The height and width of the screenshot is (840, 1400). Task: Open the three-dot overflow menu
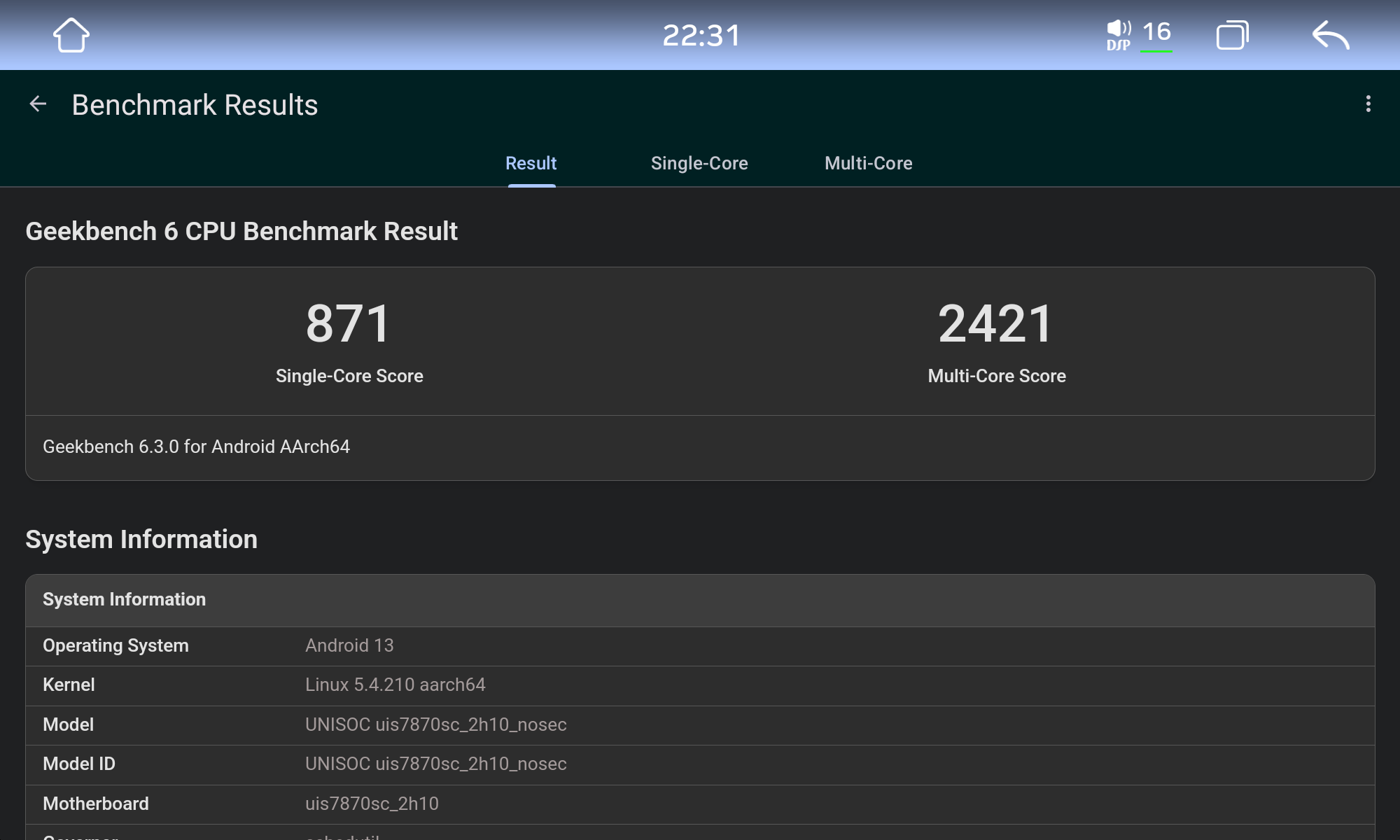click(x=1368, y=104)
